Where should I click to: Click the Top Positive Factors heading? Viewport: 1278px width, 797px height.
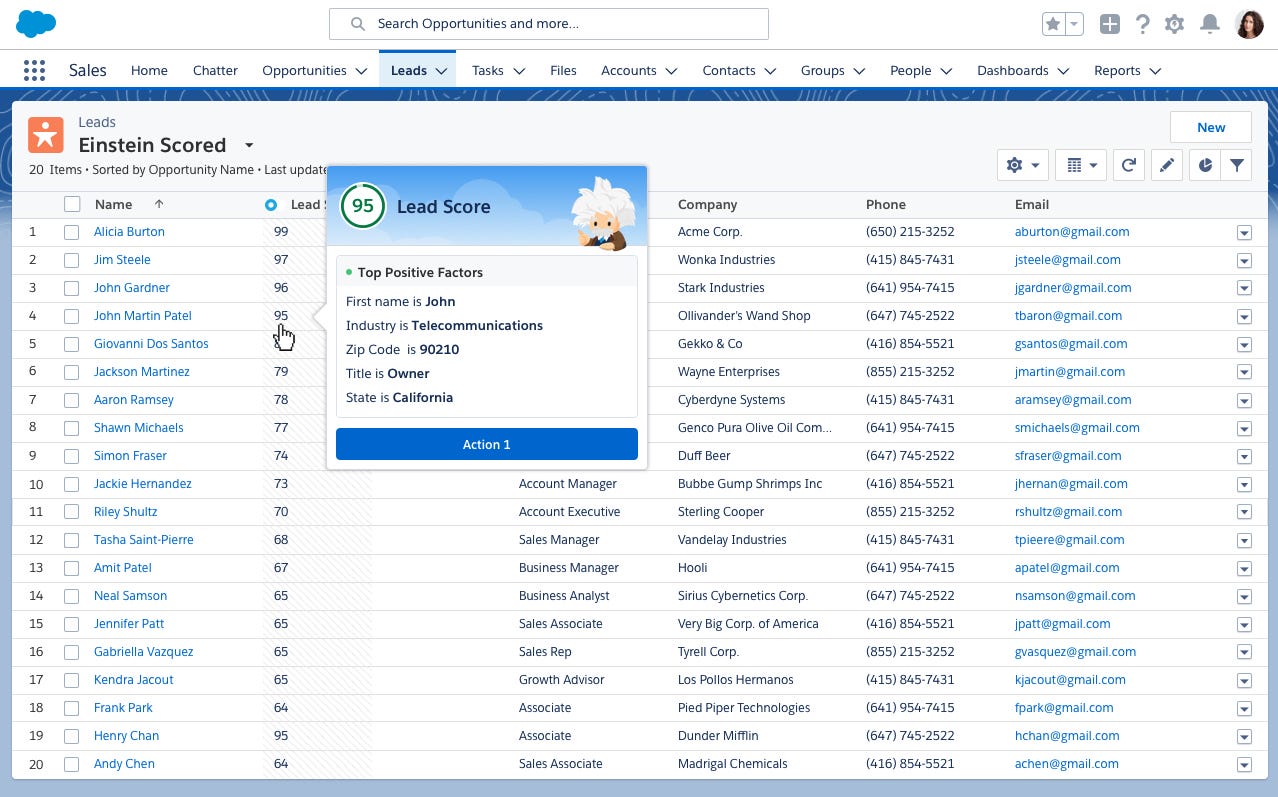point(420,272)
